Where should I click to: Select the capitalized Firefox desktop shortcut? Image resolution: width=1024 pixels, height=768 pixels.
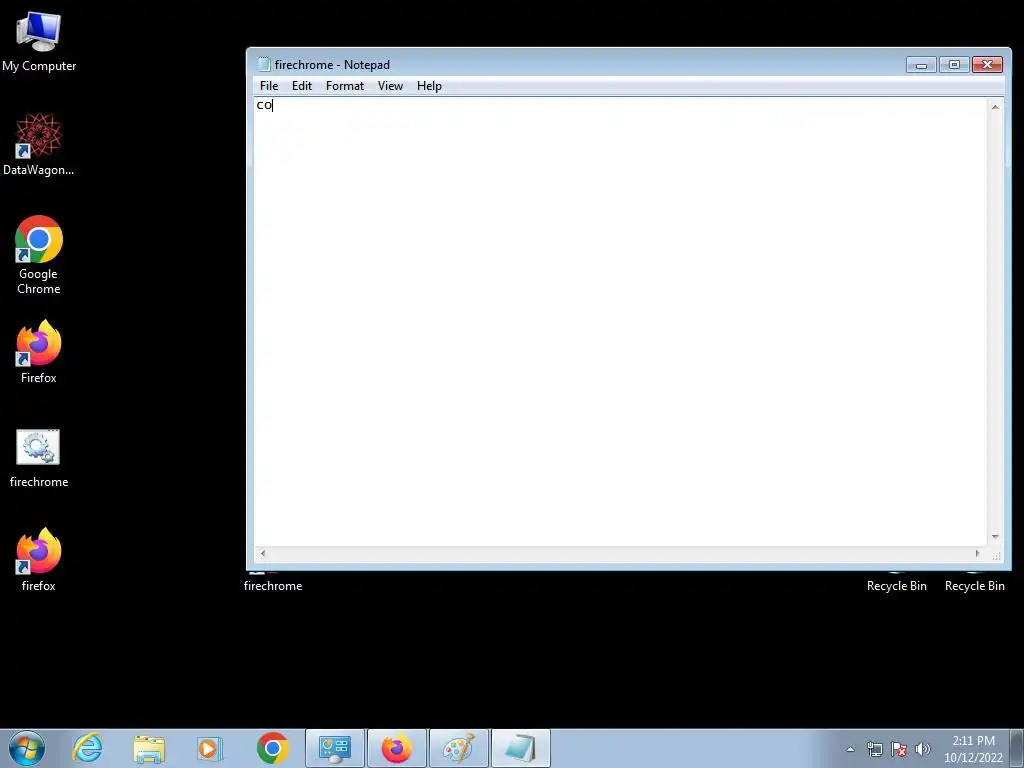pyautogui.click(x=39, y=351)
